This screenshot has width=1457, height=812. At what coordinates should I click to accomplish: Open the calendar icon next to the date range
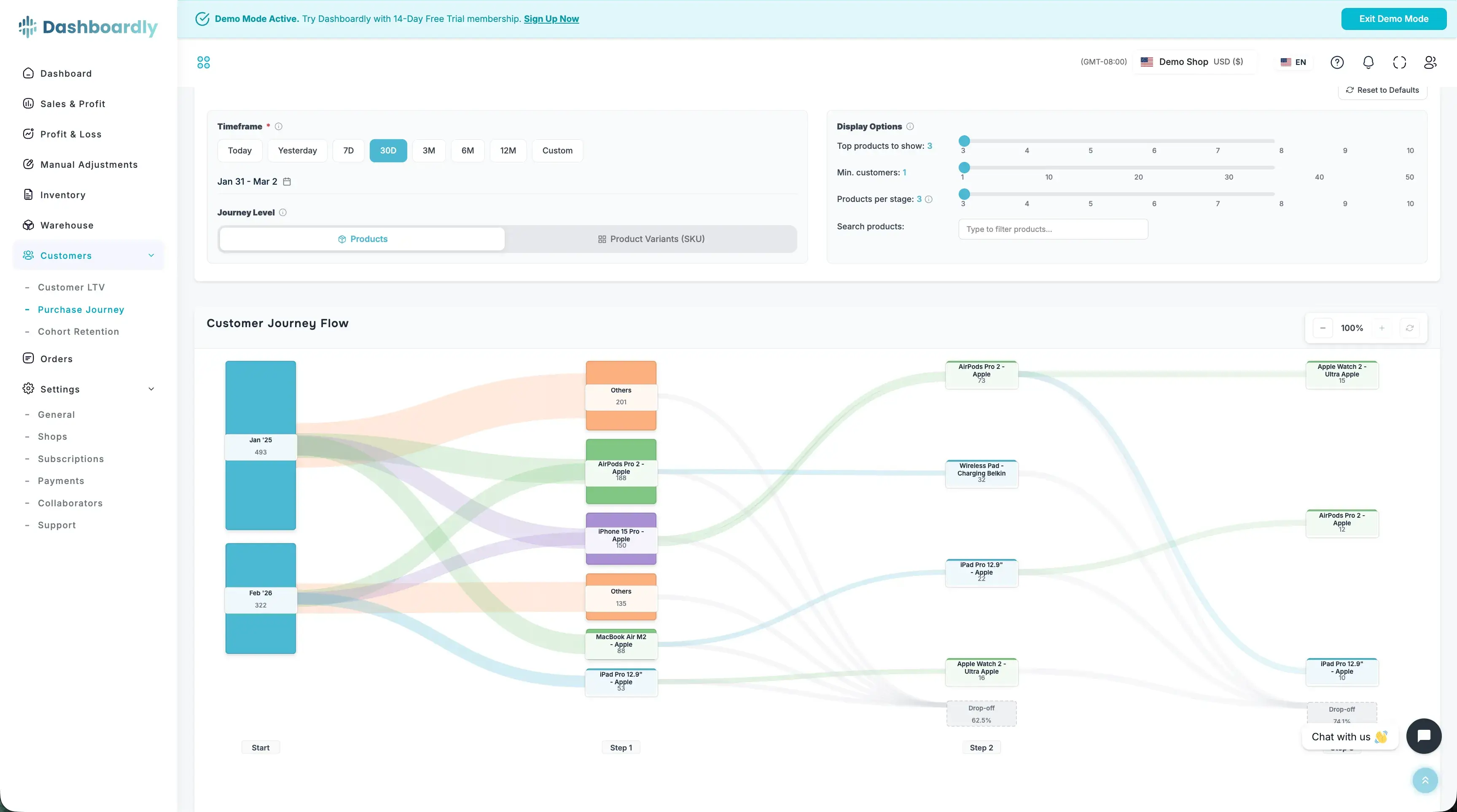(287, 182)
